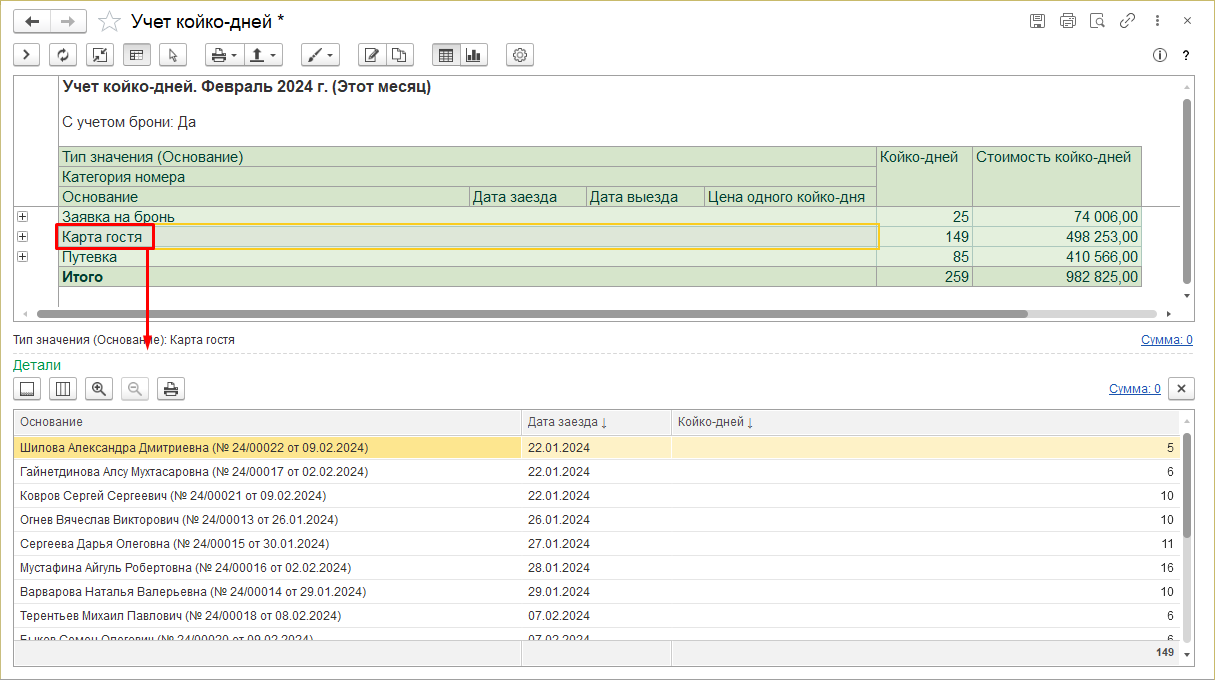This screenshot has width=1215, height=680.
Task: Toggle the details panel toolbar button
Action: (136, 55)
